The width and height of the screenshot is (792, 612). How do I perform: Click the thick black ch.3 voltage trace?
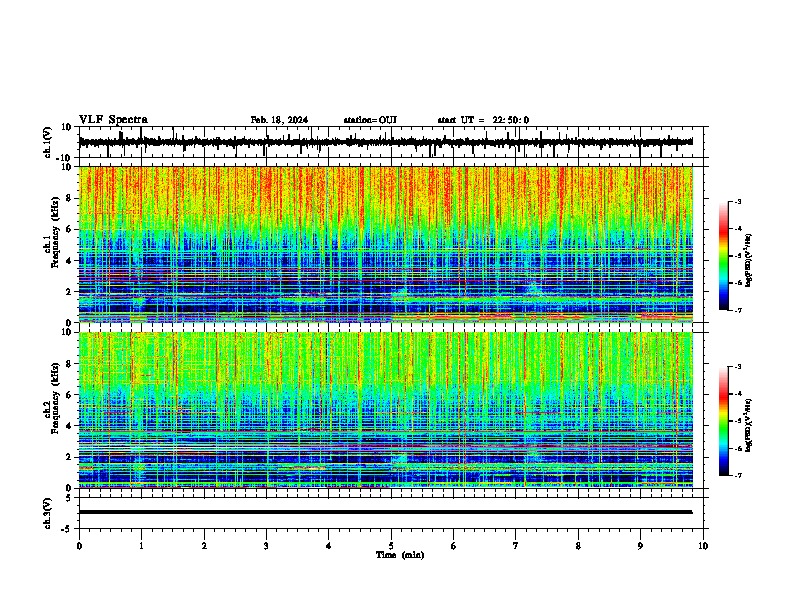pyautogui.click(x=385, y=512)
